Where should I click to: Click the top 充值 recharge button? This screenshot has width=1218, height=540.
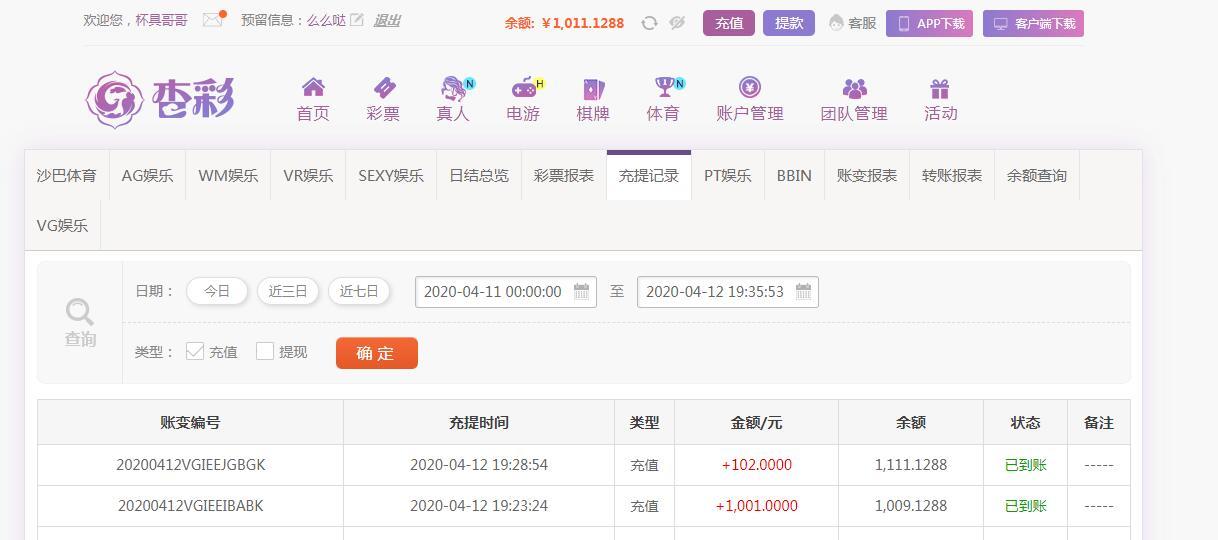(x=729, y=23)
